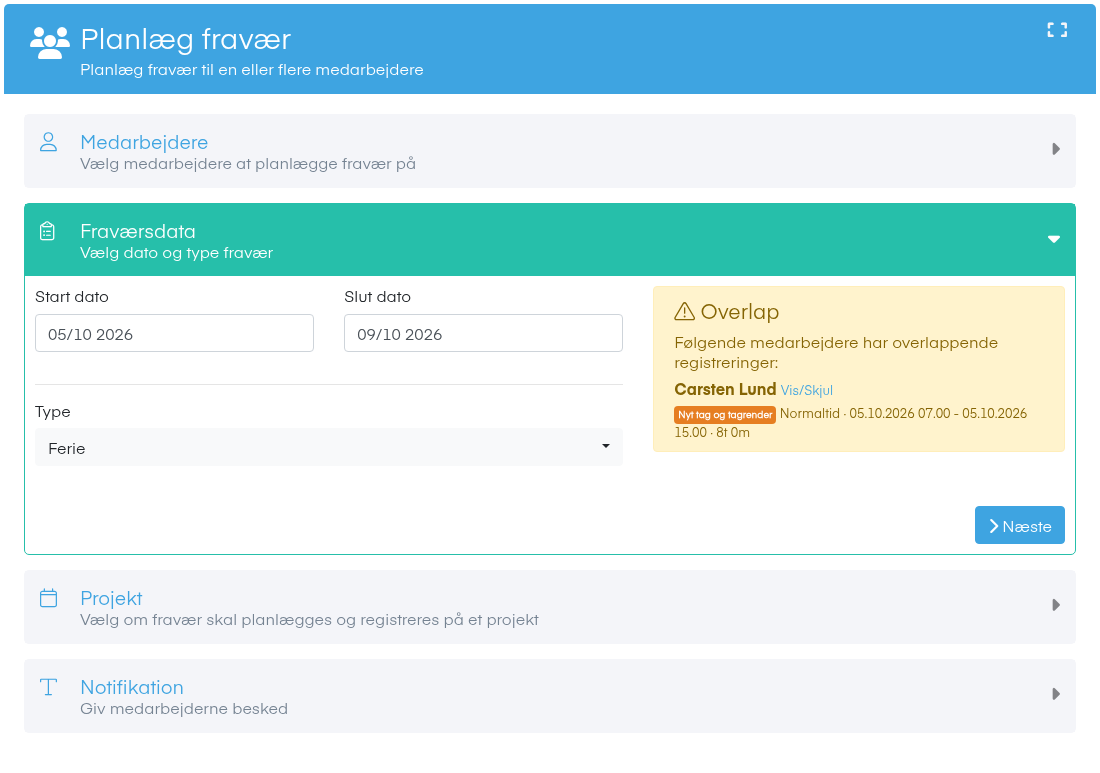Click the text icon next to Notifikation
The height and width of the screenshot is (773, 1100).
pyautogui.click(x=48, y=687)
